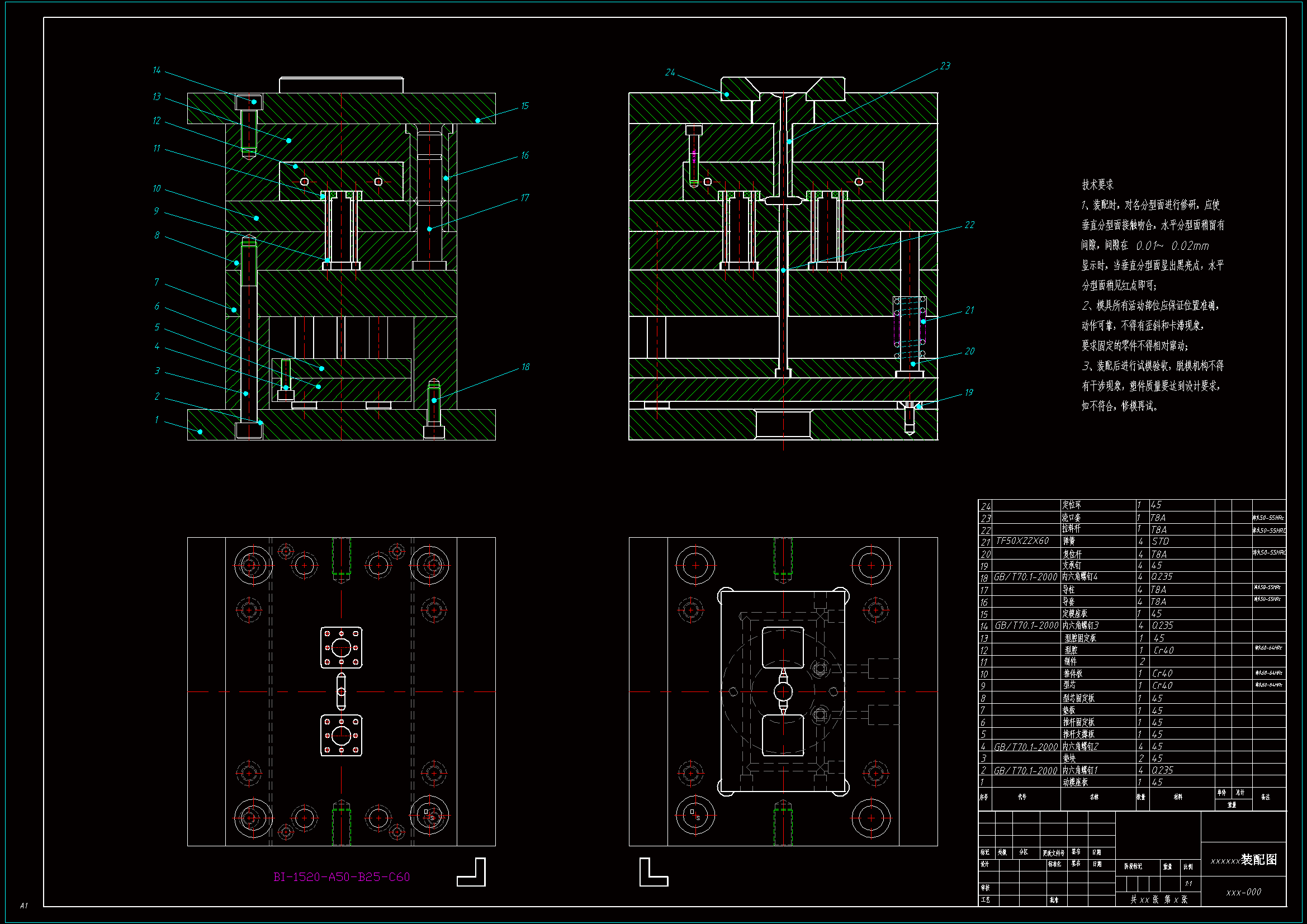The width and height of the screenshot is (1307, 924).
Task: Click the 序号 column header of the parts list
Action: point(984,797)
